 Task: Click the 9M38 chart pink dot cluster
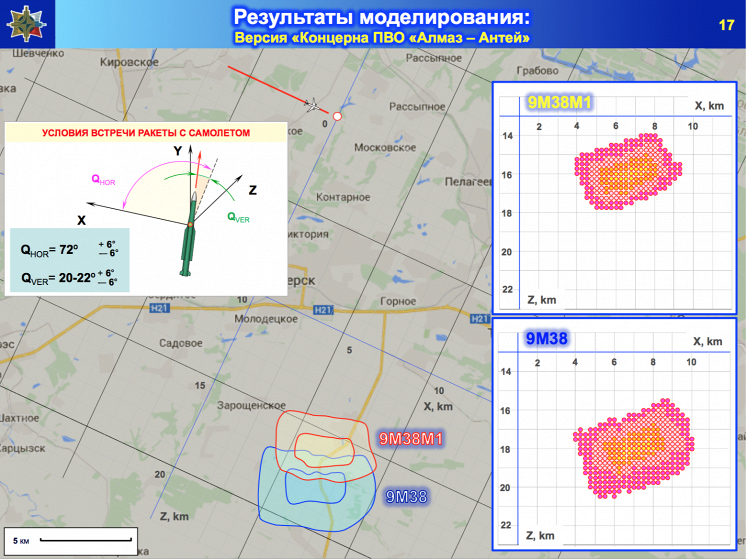click(634, 449)
